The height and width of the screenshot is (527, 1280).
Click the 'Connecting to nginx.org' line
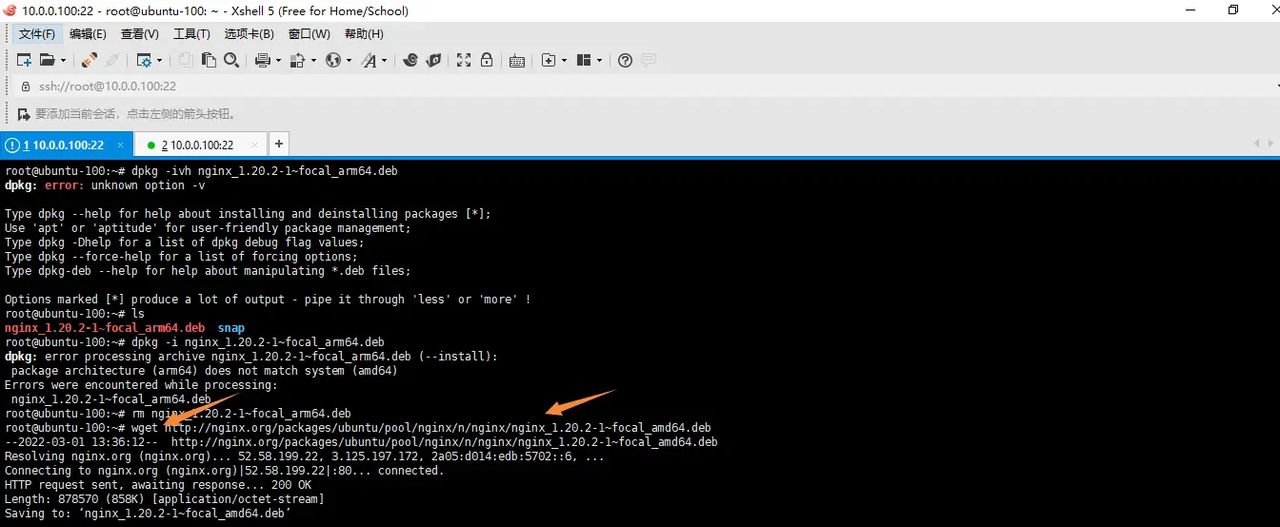[223, 470]
